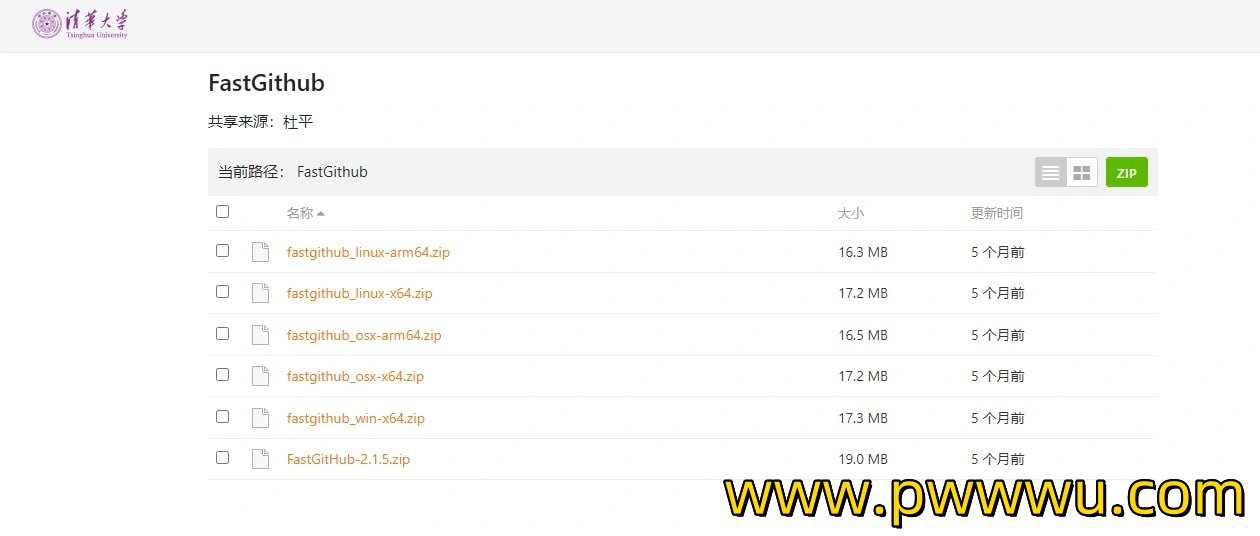Click the file icon of fastgithub_osx-arm64.zip
The height and width of the screenshot is (536, 1260).
pyautogui.click(x=260, y=335)
